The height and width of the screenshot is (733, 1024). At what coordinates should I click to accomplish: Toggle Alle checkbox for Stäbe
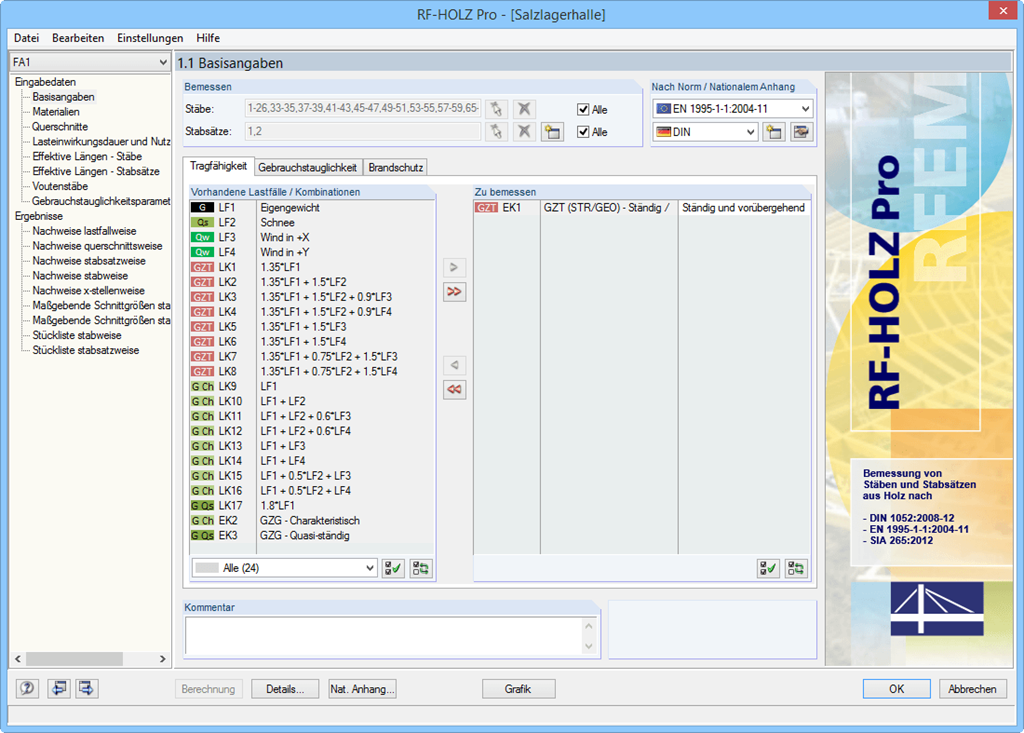tap(583, 110)
